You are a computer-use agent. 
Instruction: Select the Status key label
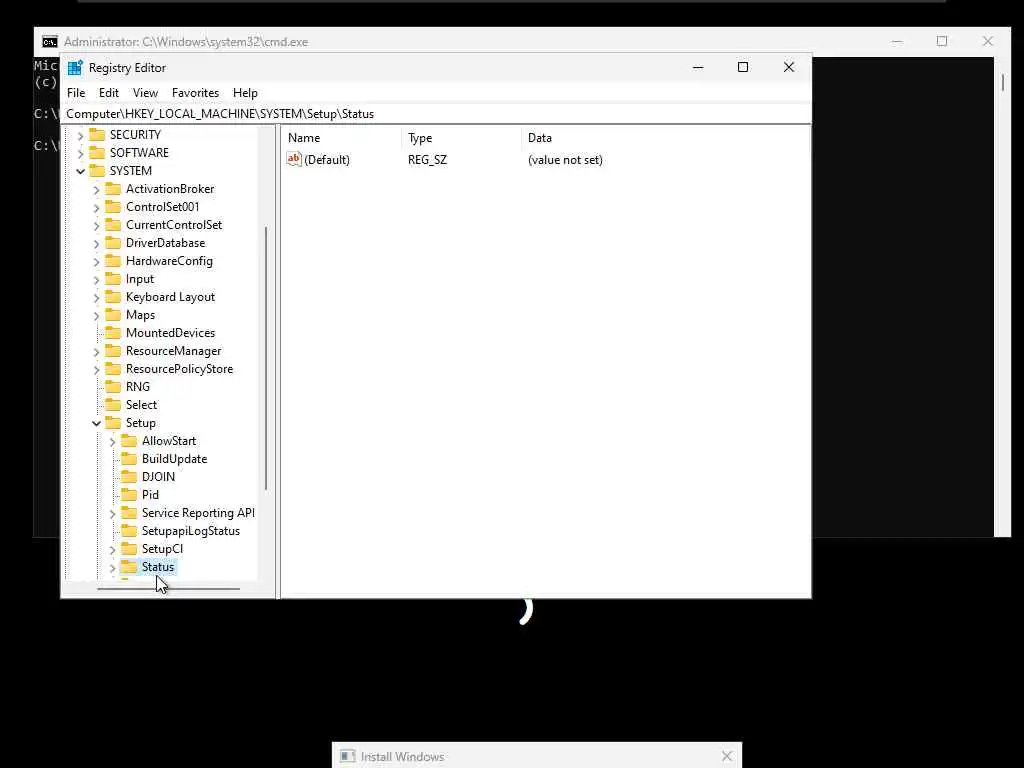(x=158, y=567)
